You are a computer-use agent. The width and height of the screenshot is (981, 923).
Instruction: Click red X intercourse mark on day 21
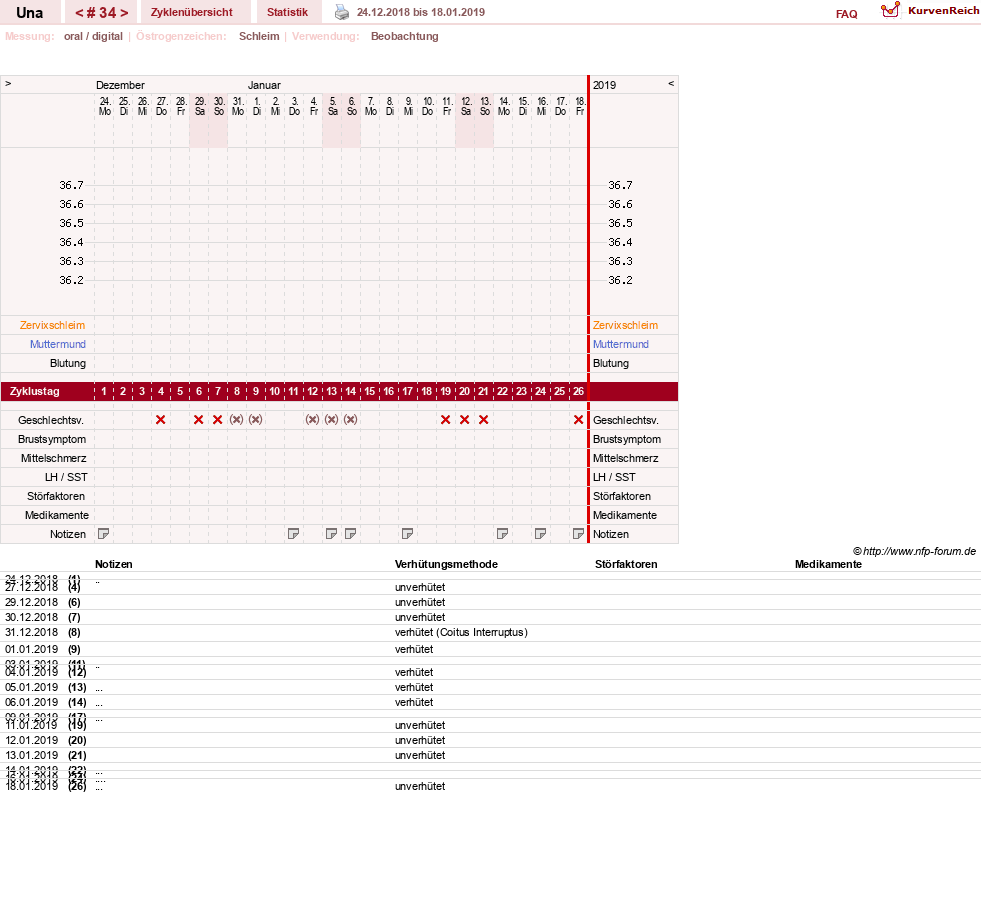(x=484, y=420)
